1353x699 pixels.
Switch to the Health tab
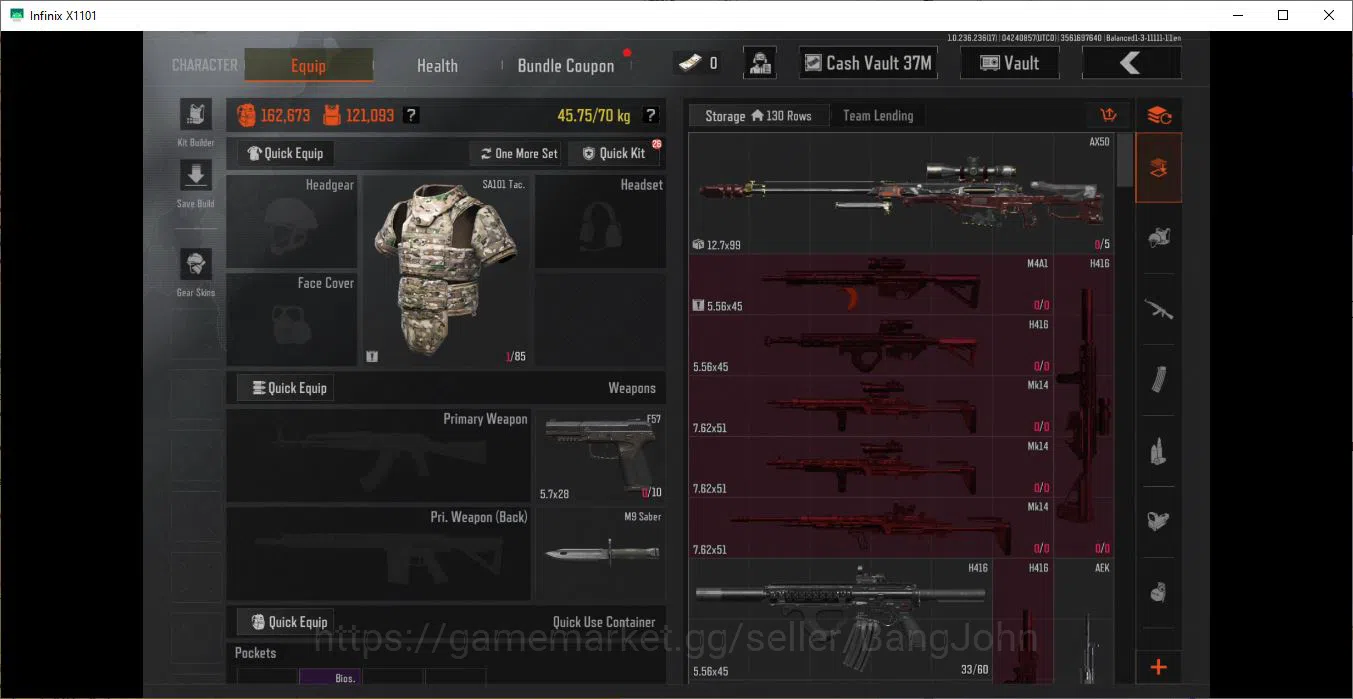437,65
